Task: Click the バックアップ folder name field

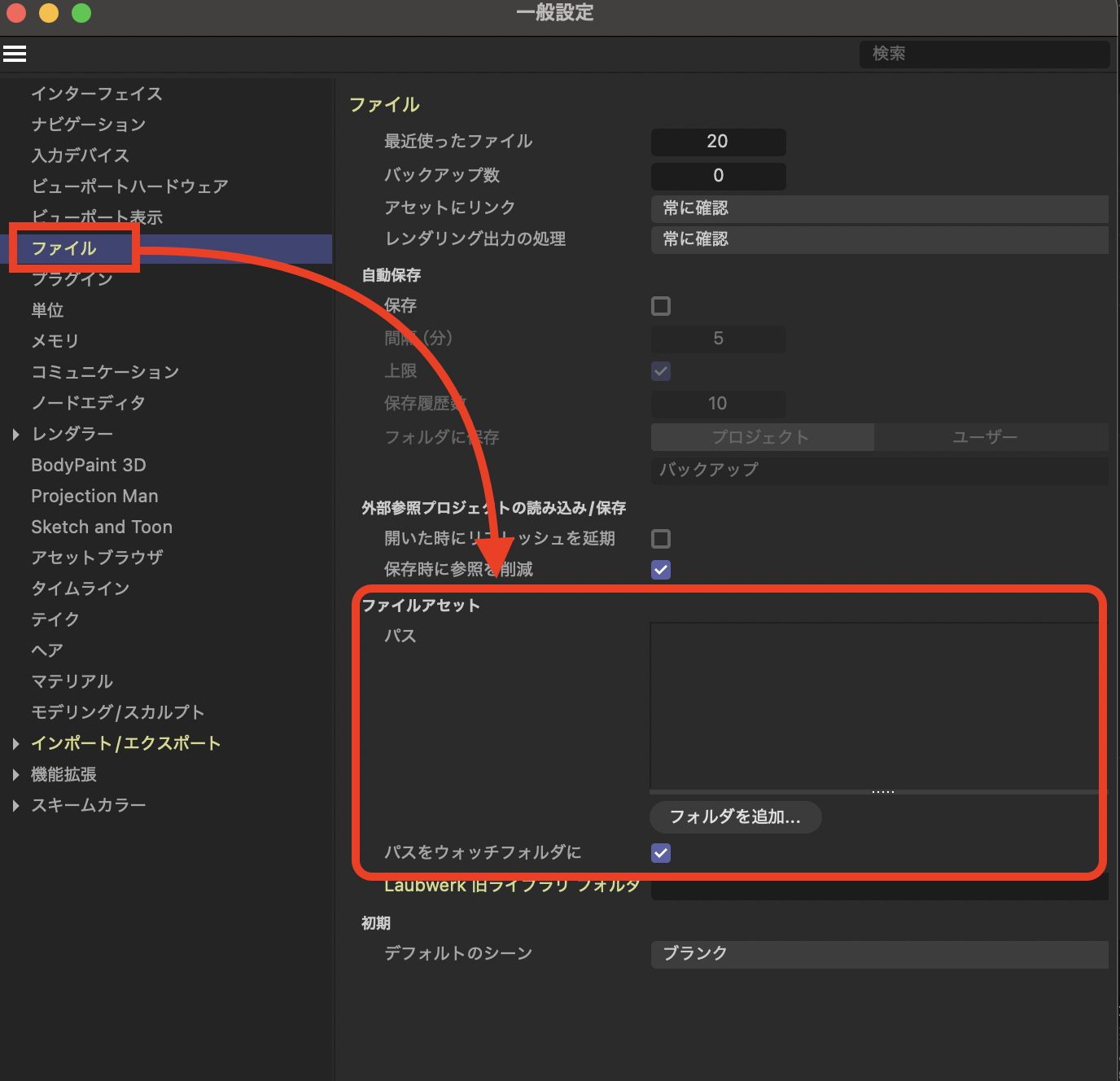Action: (x=879, y=470)
